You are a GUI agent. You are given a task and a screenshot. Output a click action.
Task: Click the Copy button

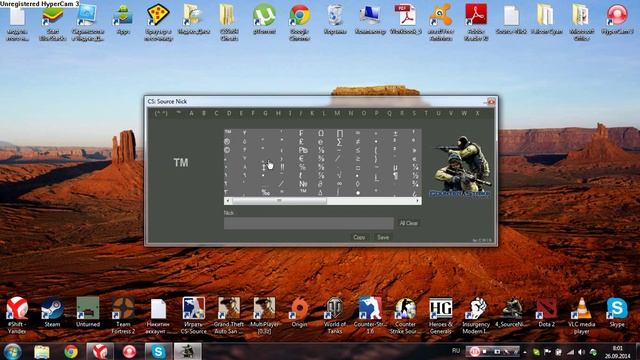pyautogui.click(x=359, y=237)
